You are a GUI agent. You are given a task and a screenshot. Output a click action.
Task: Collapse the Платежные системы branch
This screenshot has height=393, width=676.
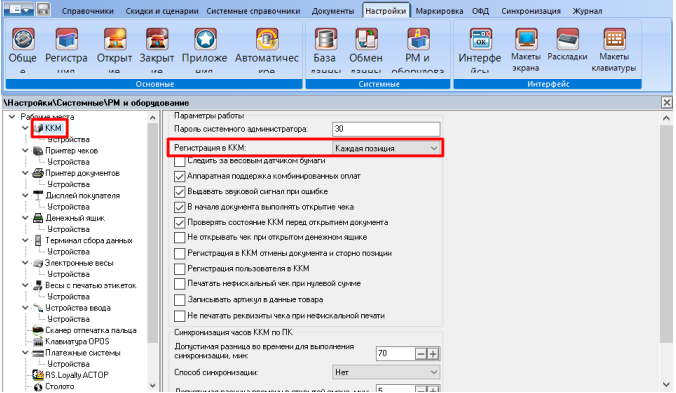(25, 352)
